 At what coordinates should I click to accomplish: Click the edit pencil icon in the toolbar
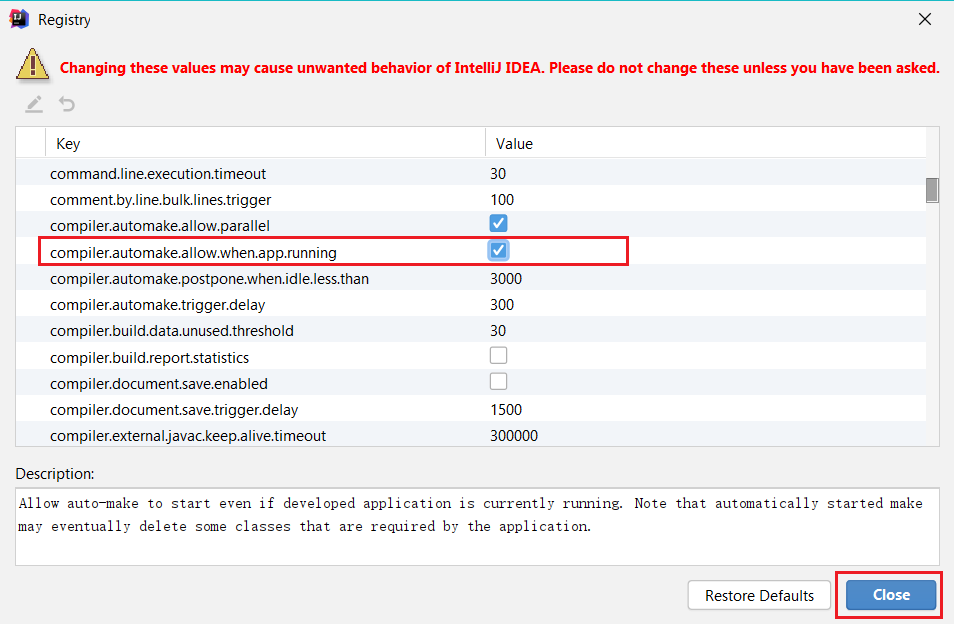[x=34, y=104]
